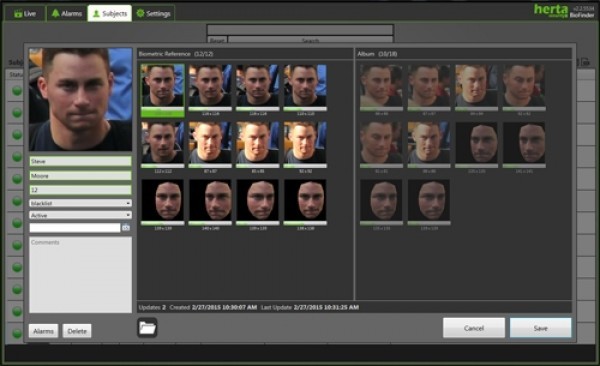Image resolution: width=600 pixels, height=366 pixels.
Task: Click the Subjects tab person icon
Action: point(96,13)
